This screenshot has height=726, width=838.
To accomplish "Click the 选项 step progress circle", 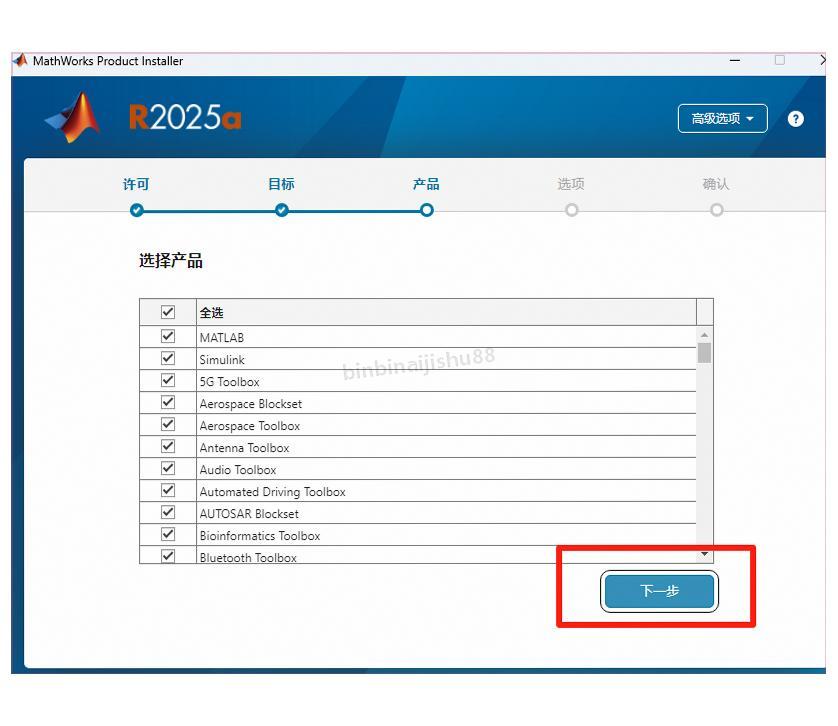I will coord(571,210).
